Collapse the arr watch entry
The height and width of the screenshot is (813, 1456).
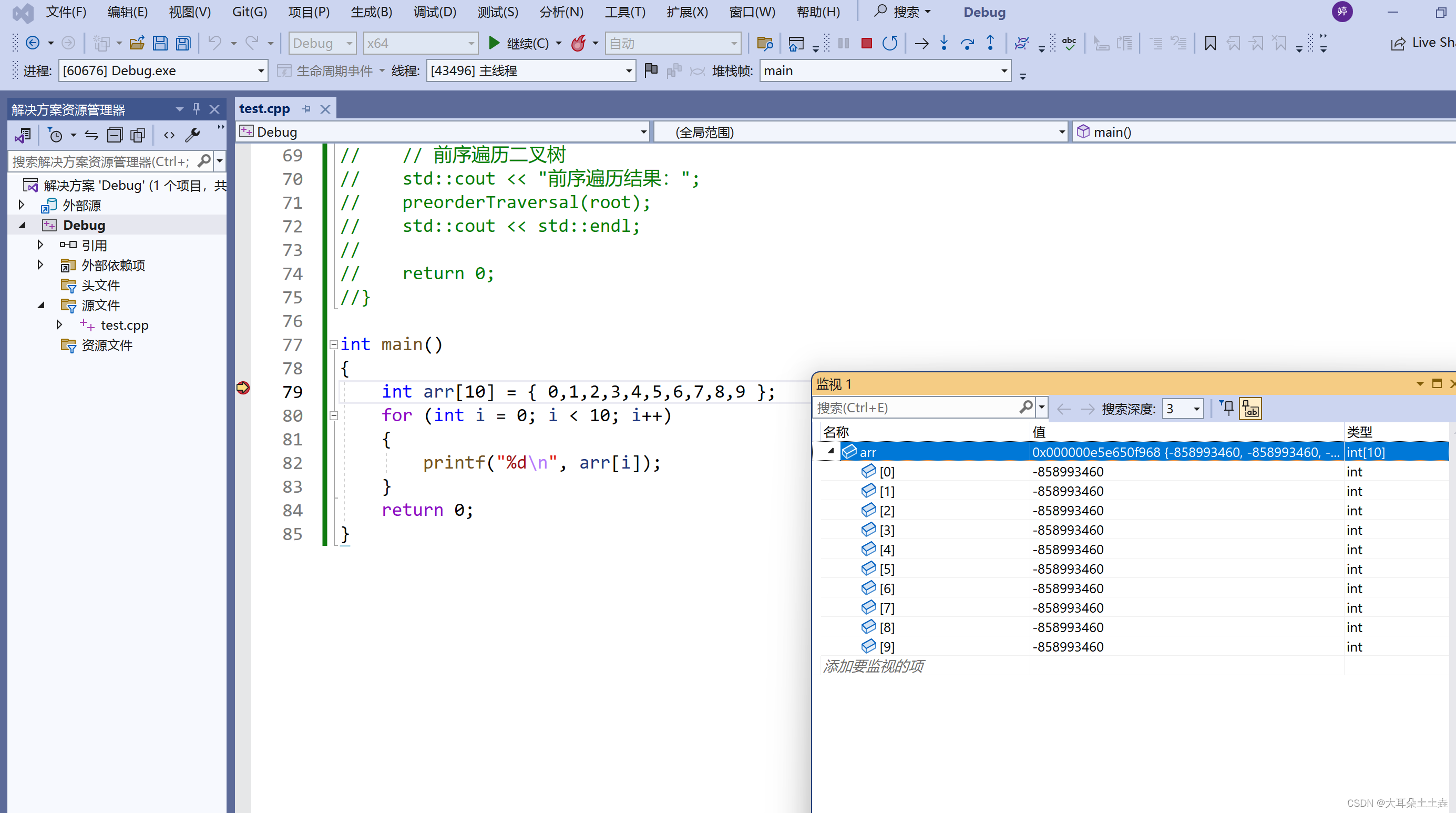point(830,451)
